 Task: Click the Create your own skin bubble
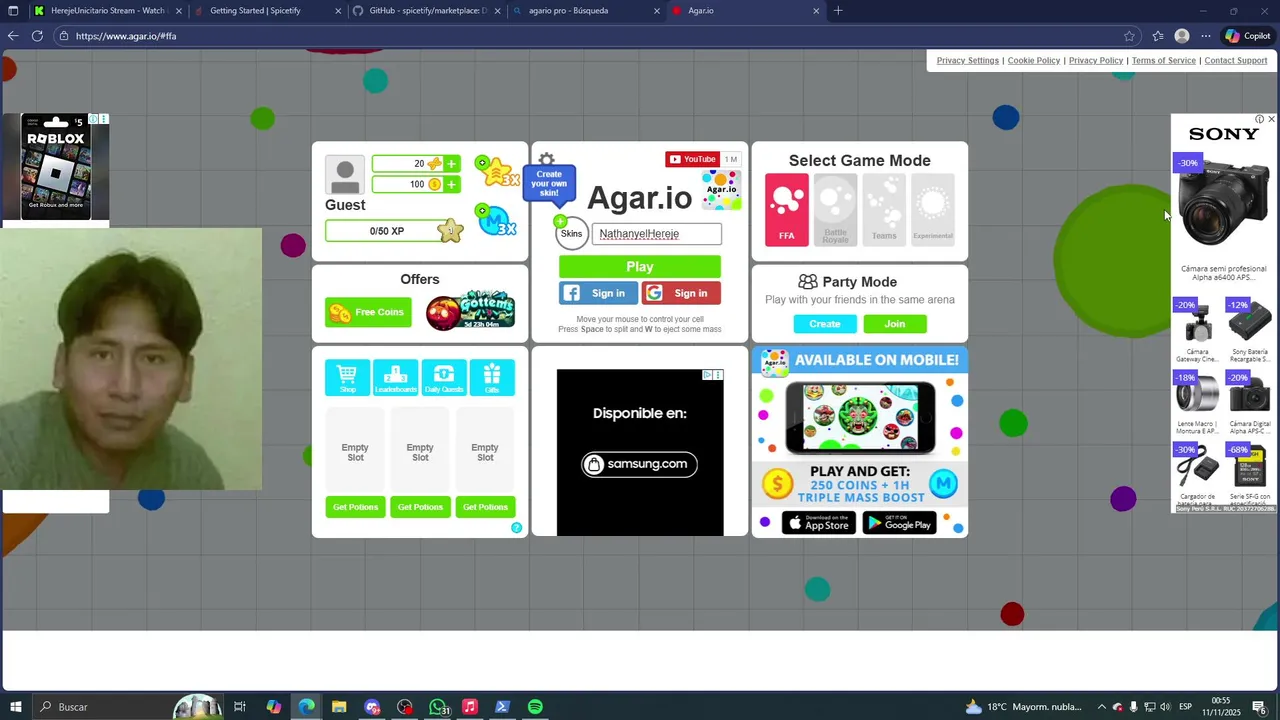[549, 183]
